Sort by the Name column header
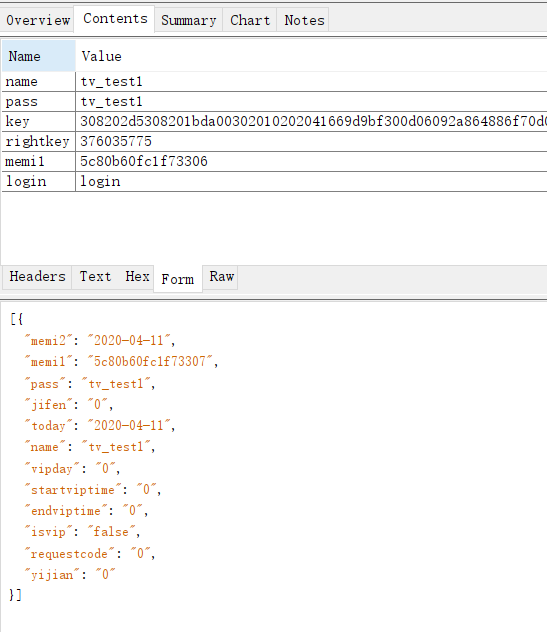Image resolution: width=547 pixels, height=632 pixels. point(39,56)
